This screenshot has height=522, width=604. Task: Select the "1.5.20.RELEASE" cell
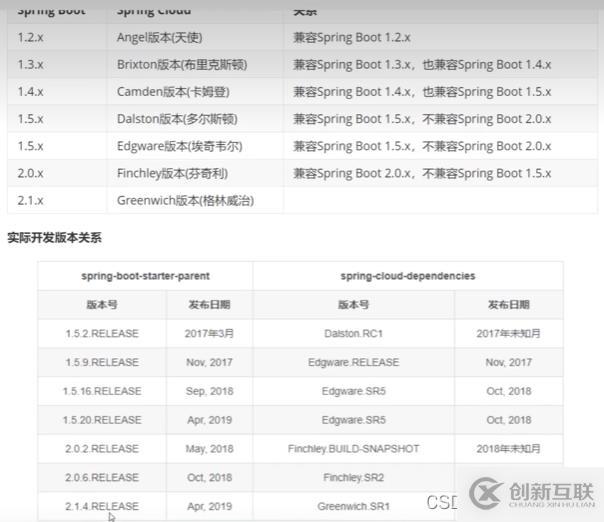tap(102, 420)
